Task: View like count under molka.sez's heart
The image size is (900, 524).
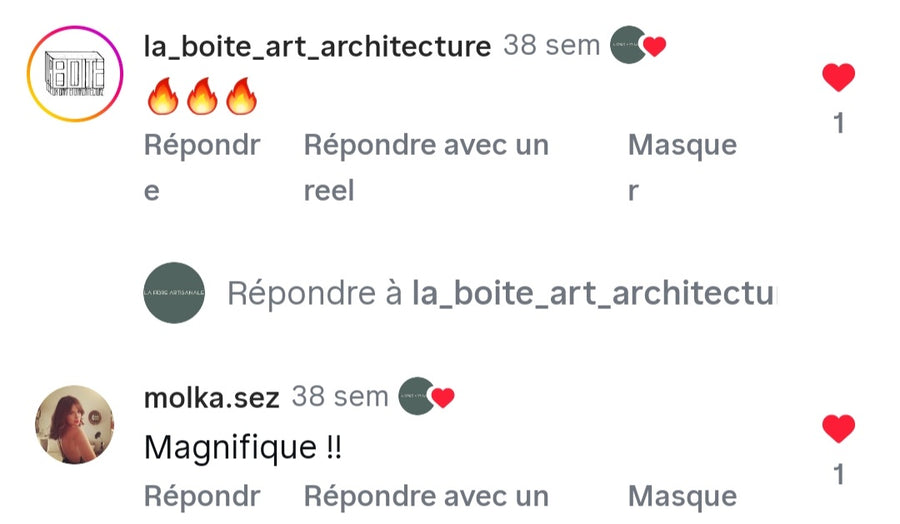Action: tap(838, 474)
